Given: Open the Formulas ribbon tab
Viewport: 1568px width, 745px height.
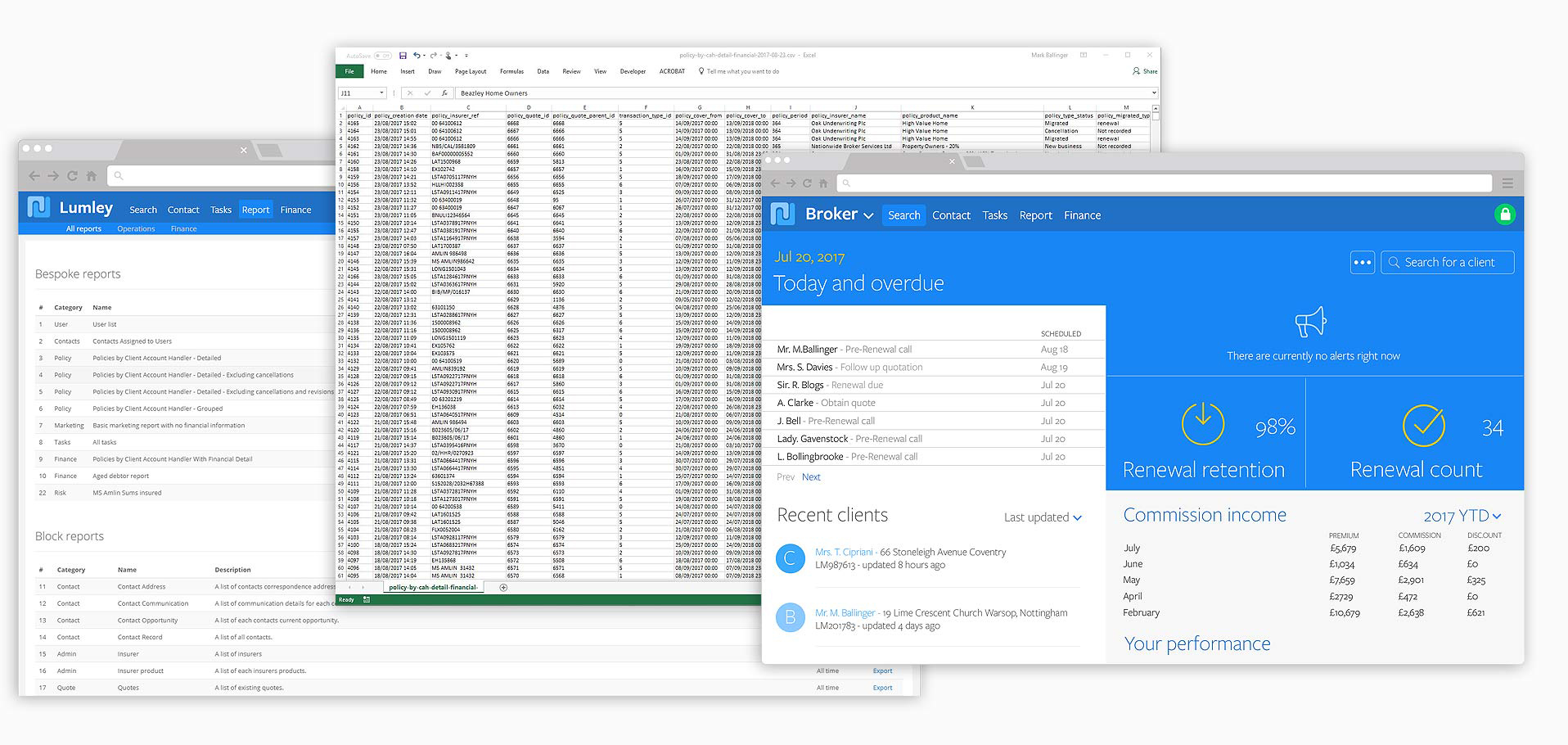Looking at the screenshot, I should [x=511, y=71].
